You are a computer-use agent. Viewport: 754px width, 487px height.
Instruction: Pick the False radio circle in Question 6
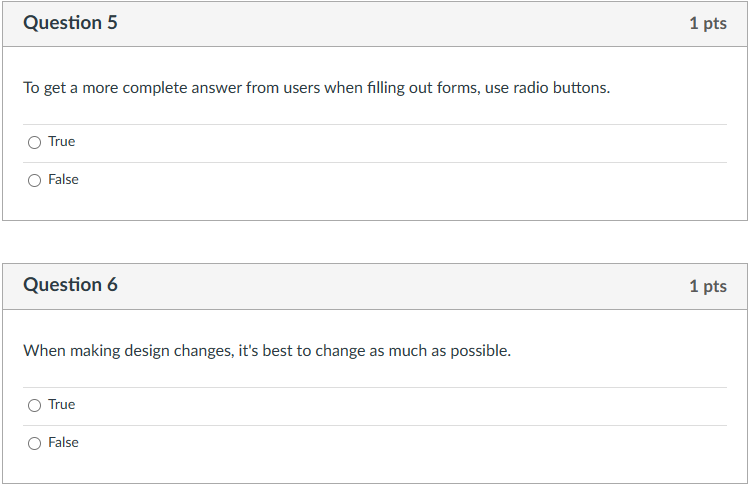click(34, 443)
